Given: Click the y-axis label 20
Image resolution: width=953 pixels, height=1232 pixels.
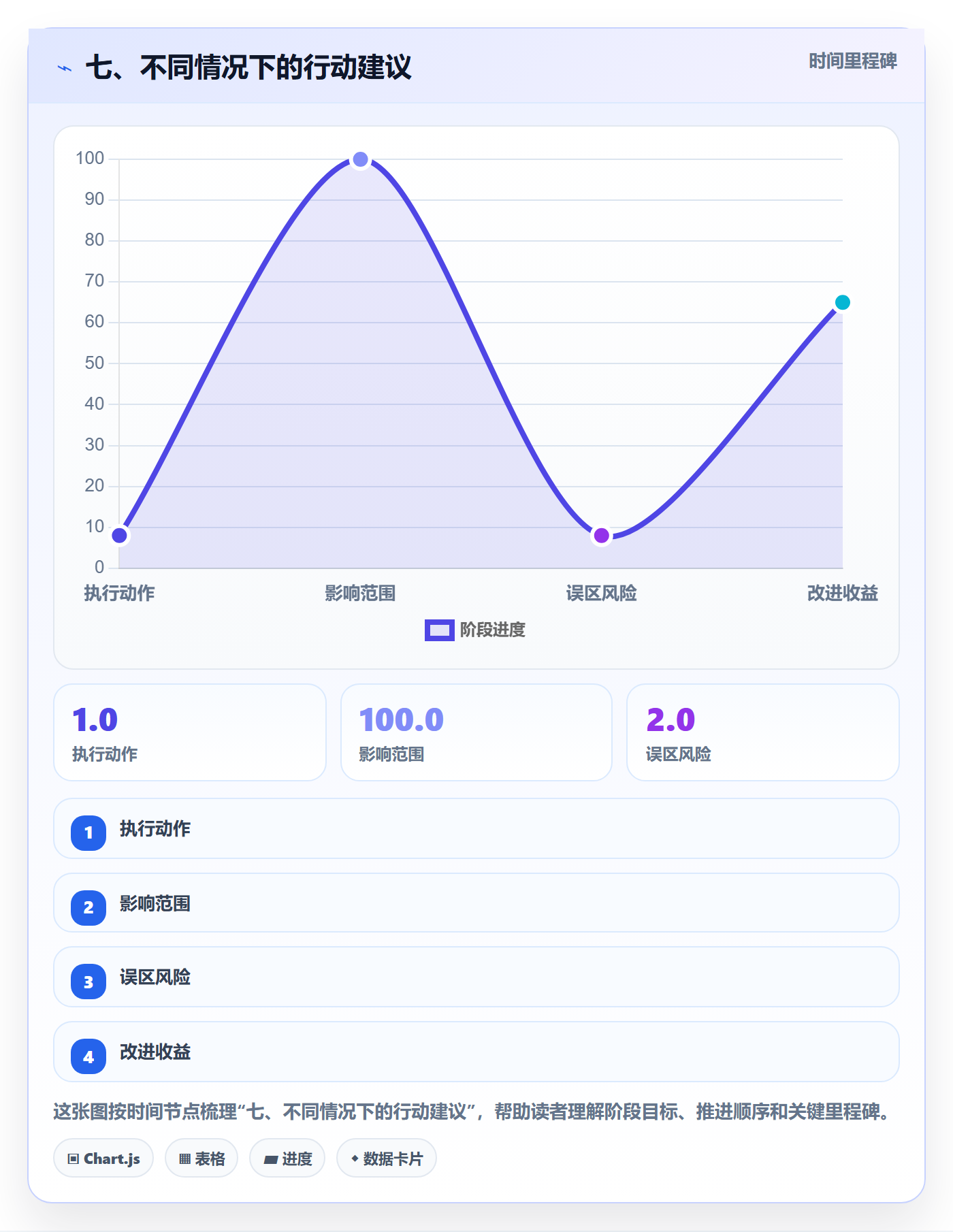Looking at the screenshot, I should 95,485.
